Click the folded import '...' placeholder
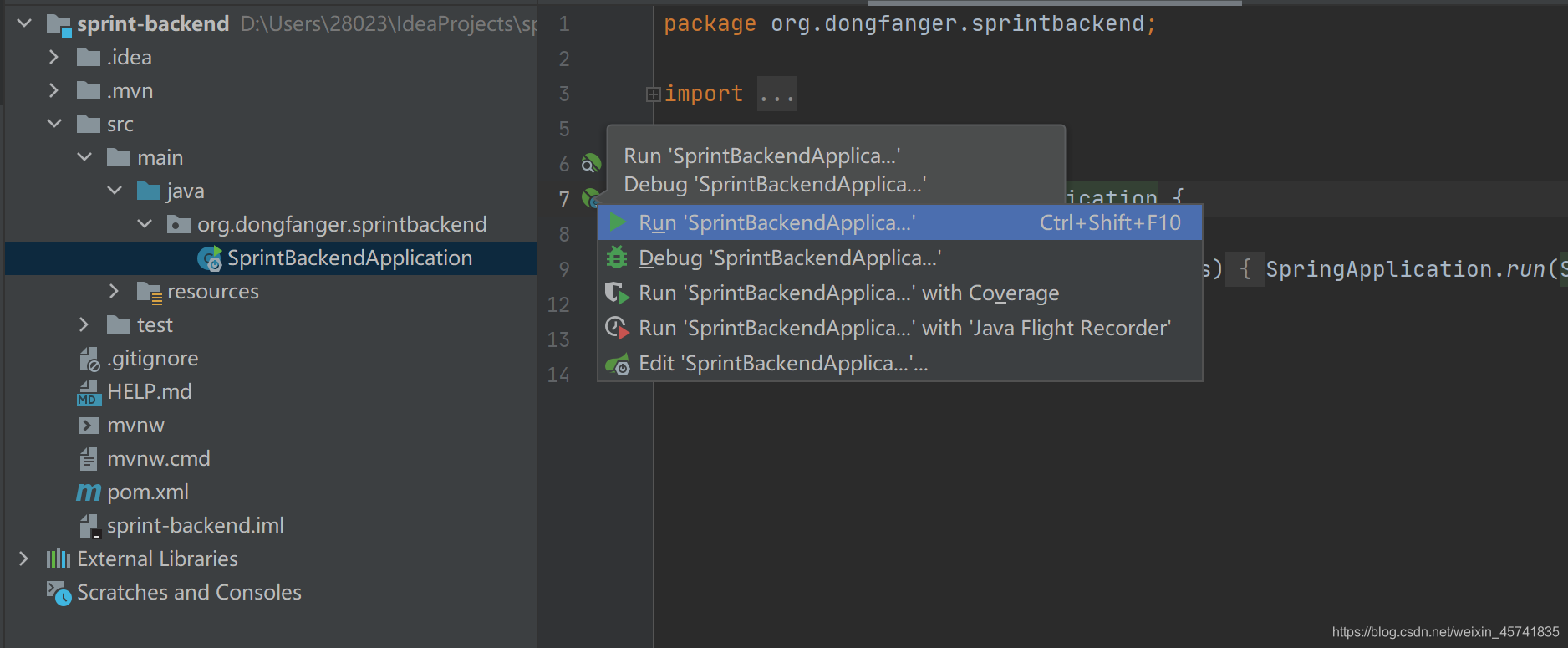This screenshot has height=648, width=1568. pyautogui.click(x=777, y=94)
